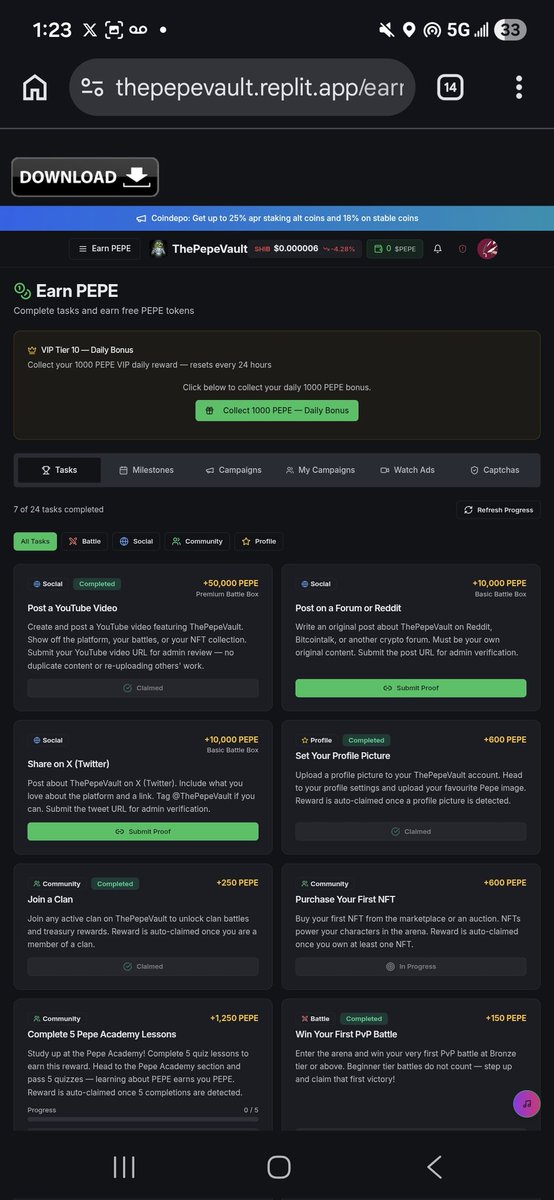The width and height of the screenshot is (554, 1200).
Task: Open the browser three-dot menu
Action: [x=519, y=87]
